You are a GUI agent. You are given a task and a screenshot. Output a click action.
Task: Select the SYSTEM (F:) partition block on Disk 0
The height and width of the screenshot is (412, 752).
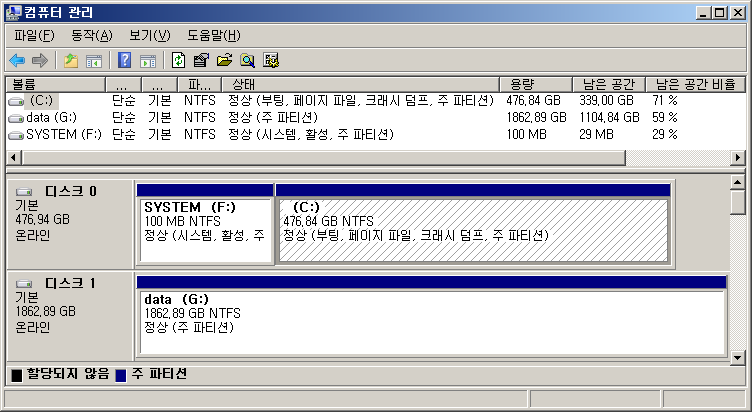pyautogui.click(x=205, y=224)
